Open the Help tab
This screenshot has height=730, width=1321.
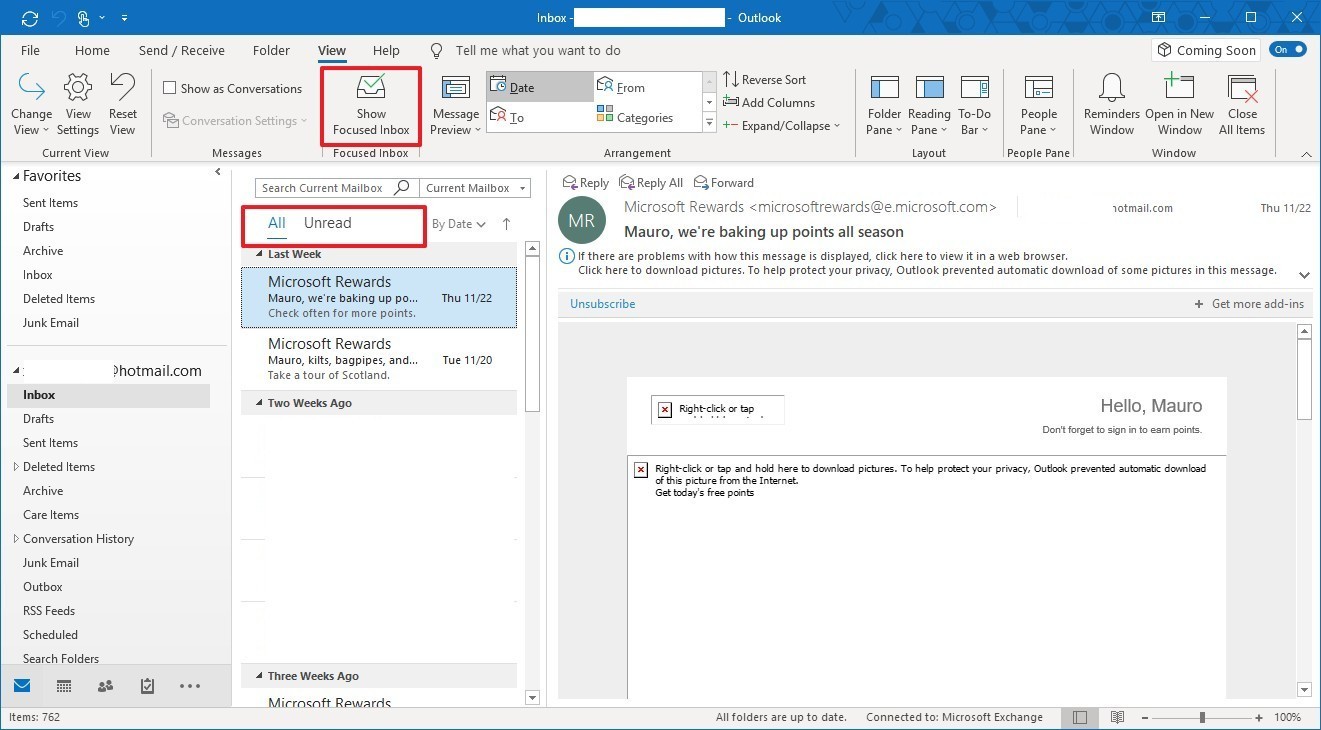(x=386, y=50)
